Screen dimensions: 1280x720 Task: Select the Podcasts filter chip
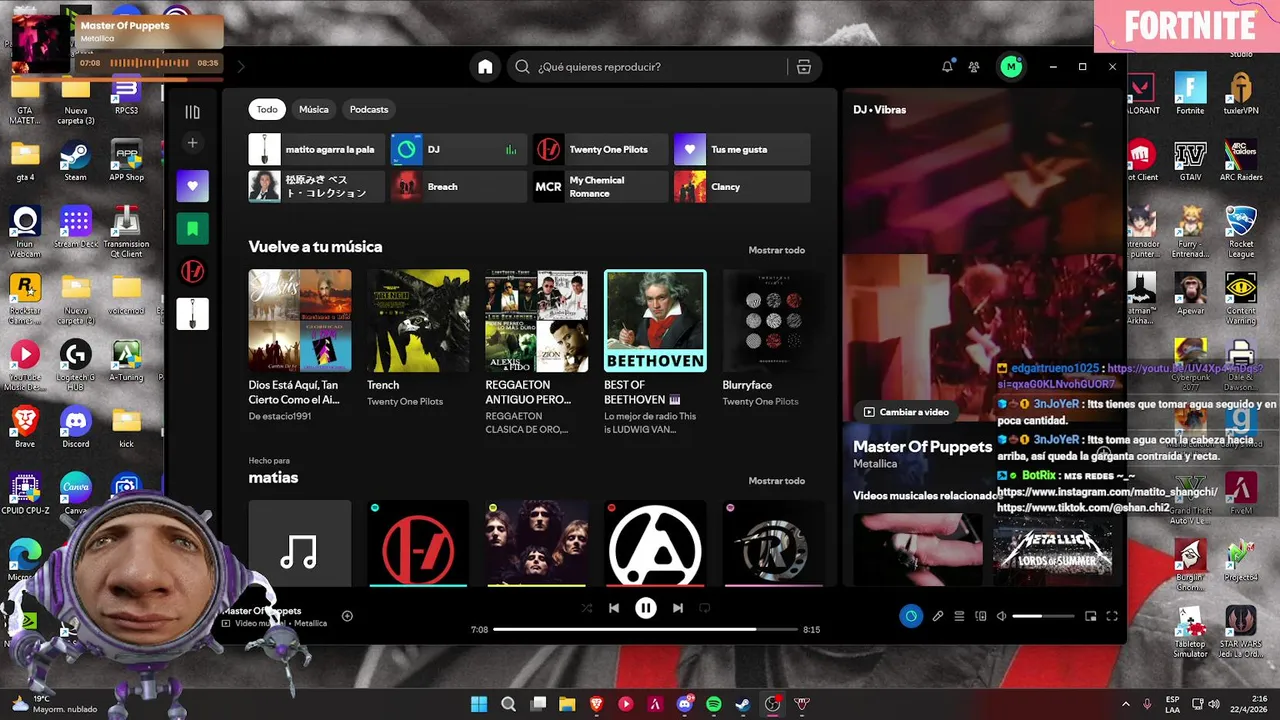(x=369, y=110)
